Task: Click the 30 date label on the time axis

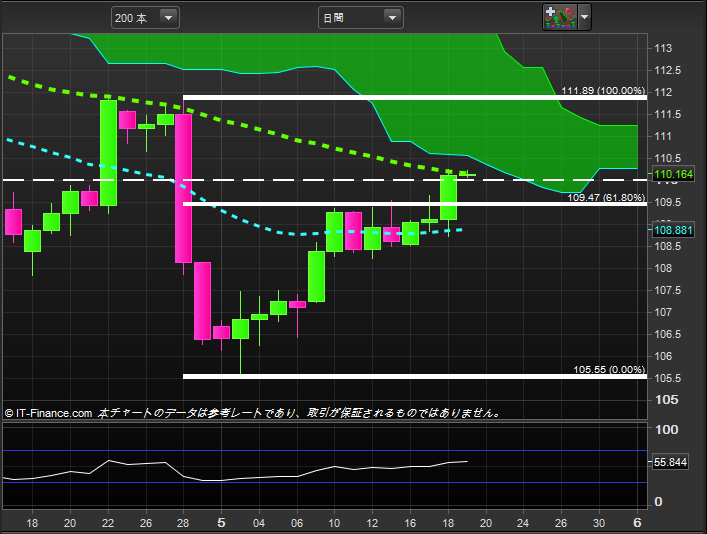Action: (599, 523)
